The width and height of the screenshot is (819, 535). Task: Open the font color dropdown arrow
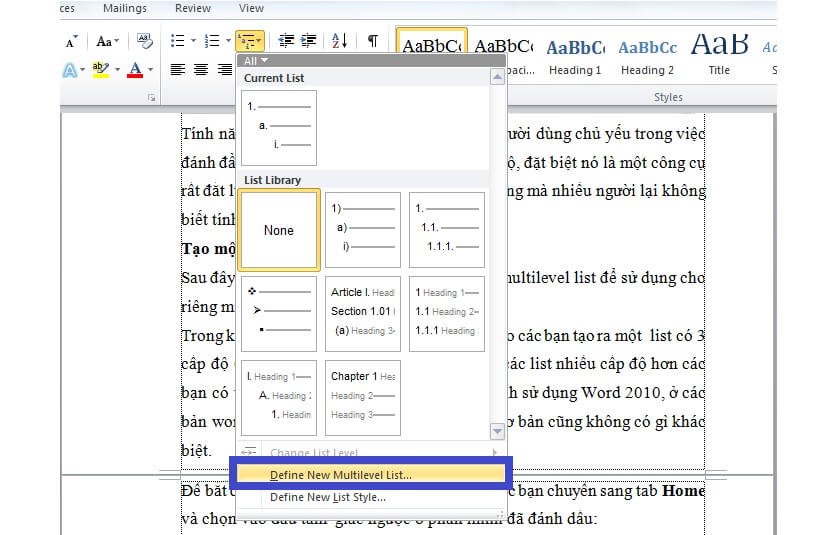[150, 69]
